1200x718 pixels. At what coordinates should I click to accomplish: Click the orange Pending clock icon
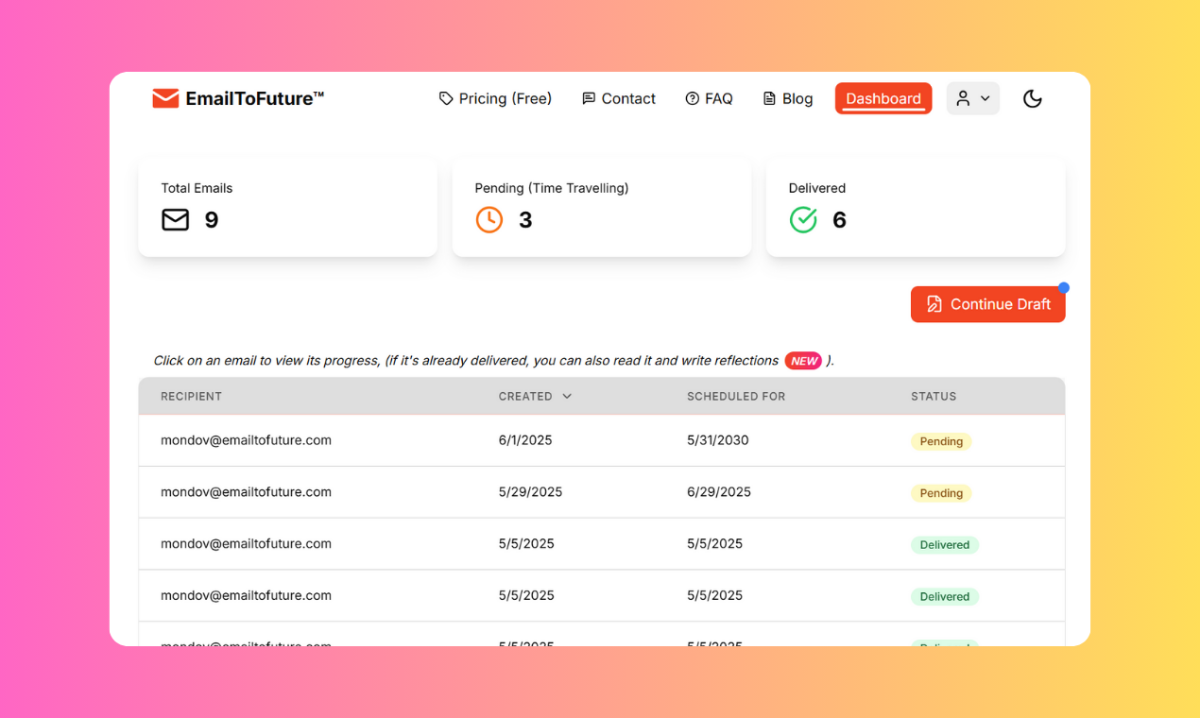coord(489,220)
